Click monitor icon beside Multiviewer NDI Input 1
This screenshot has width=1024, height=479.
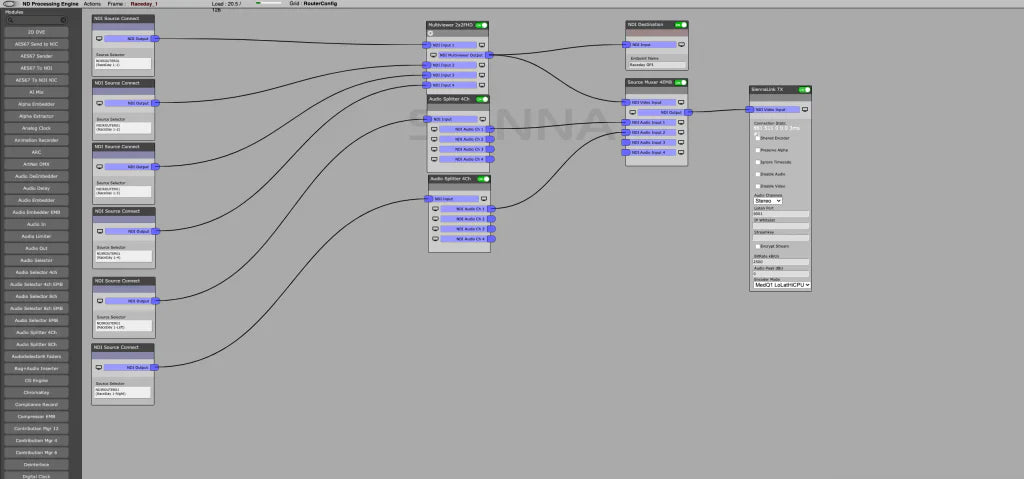482,45
